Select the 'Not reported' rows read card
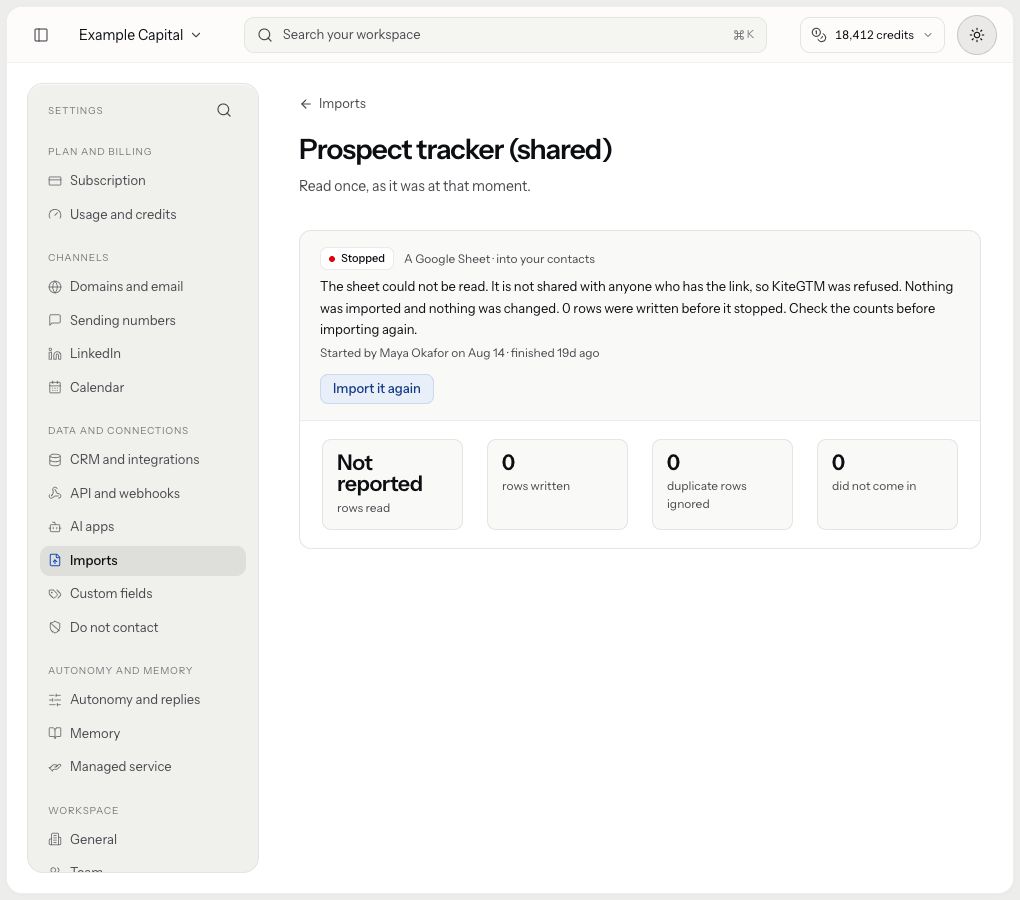Image resolution: width=1020 pixels, height=900 pixels. tap(392, 484)
